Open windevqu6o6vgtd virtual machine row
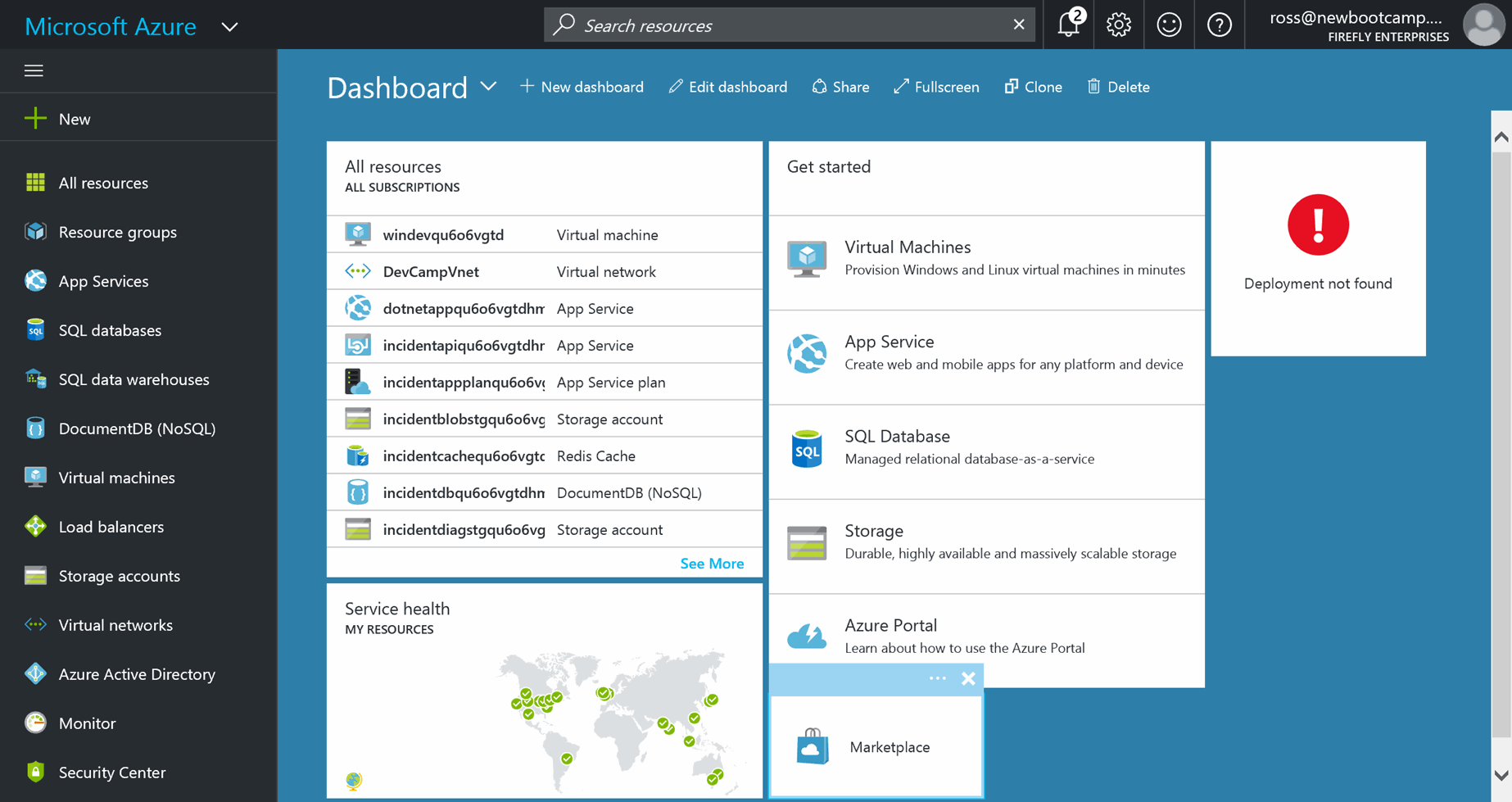This screenshot has width=1512, height=802. coord(545,234)
